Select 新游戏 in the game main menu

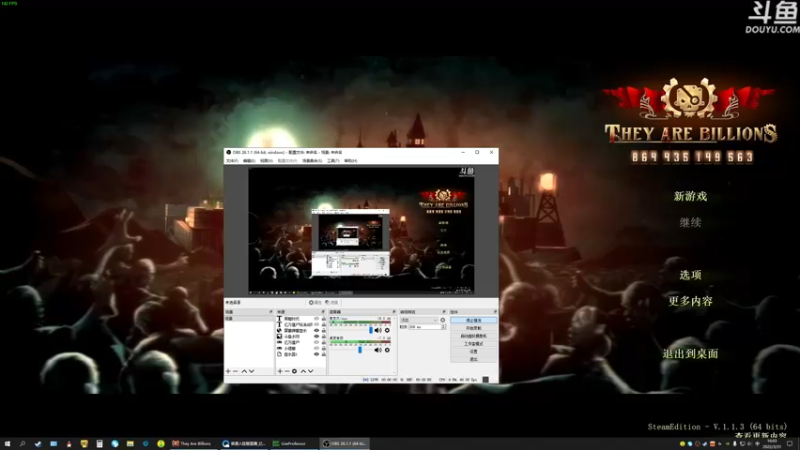click(690, 196)
